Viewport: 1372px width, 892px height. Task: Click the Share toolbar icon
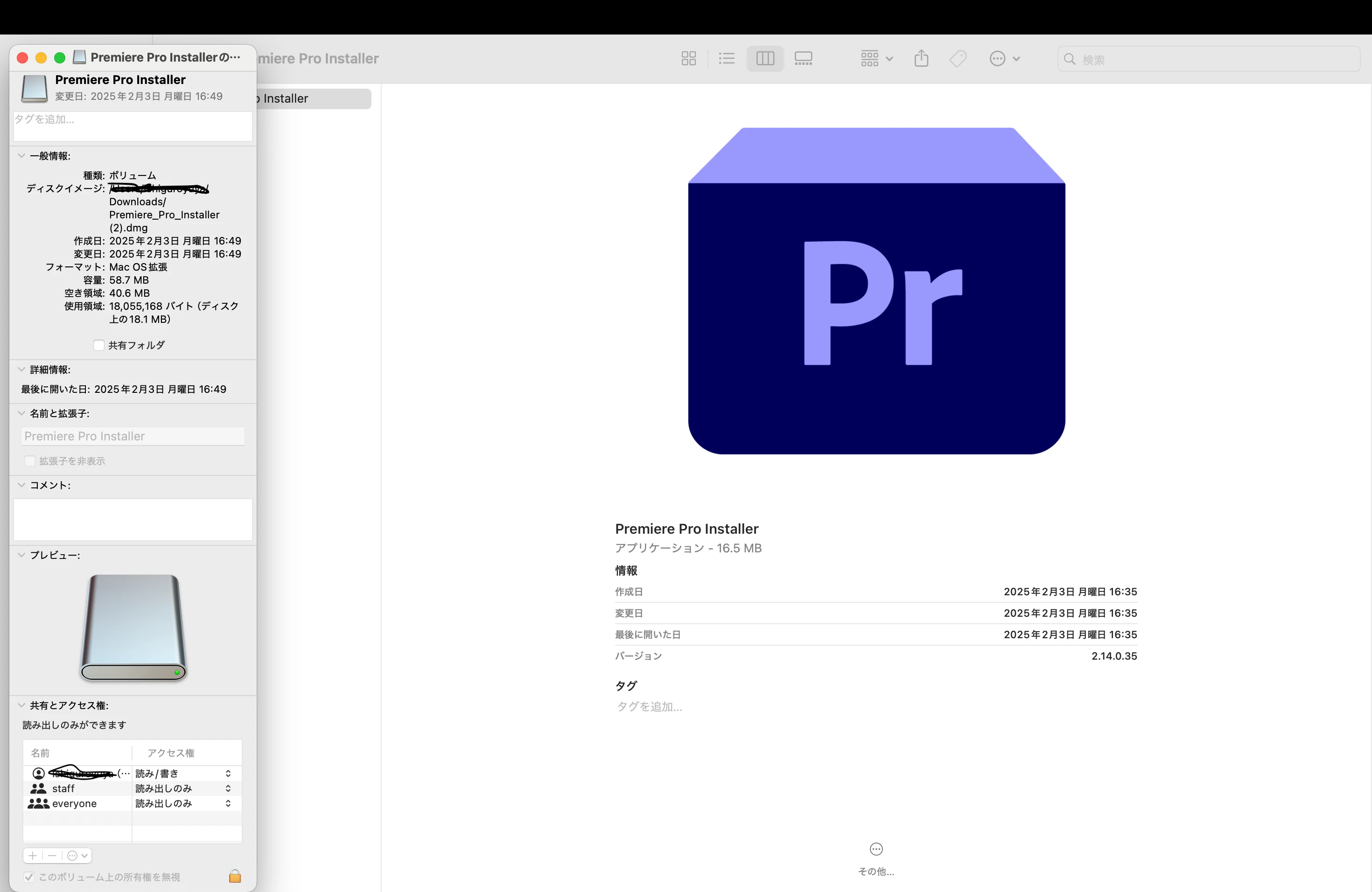pyautogui.click(x=921, y=59)
